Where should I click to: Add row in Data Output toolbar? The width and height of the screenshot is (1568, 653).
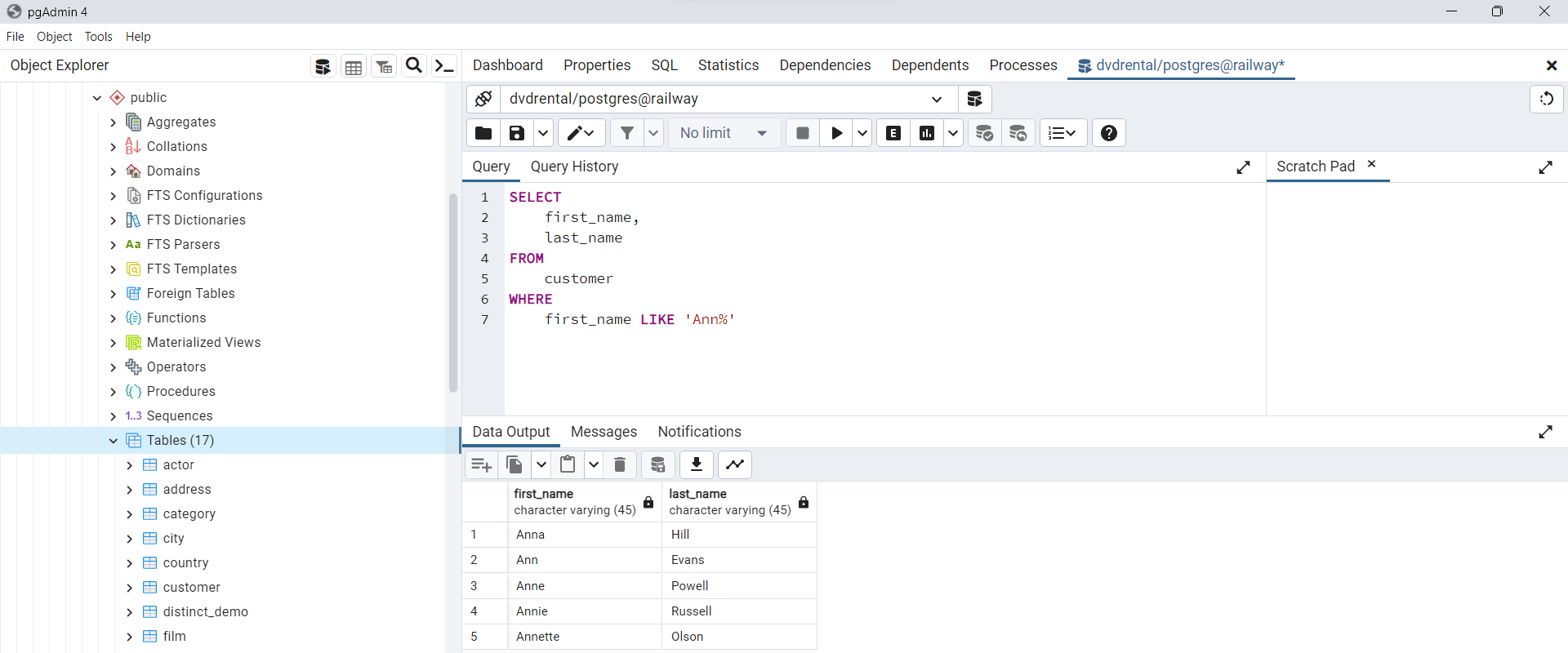tap(482, 464)
